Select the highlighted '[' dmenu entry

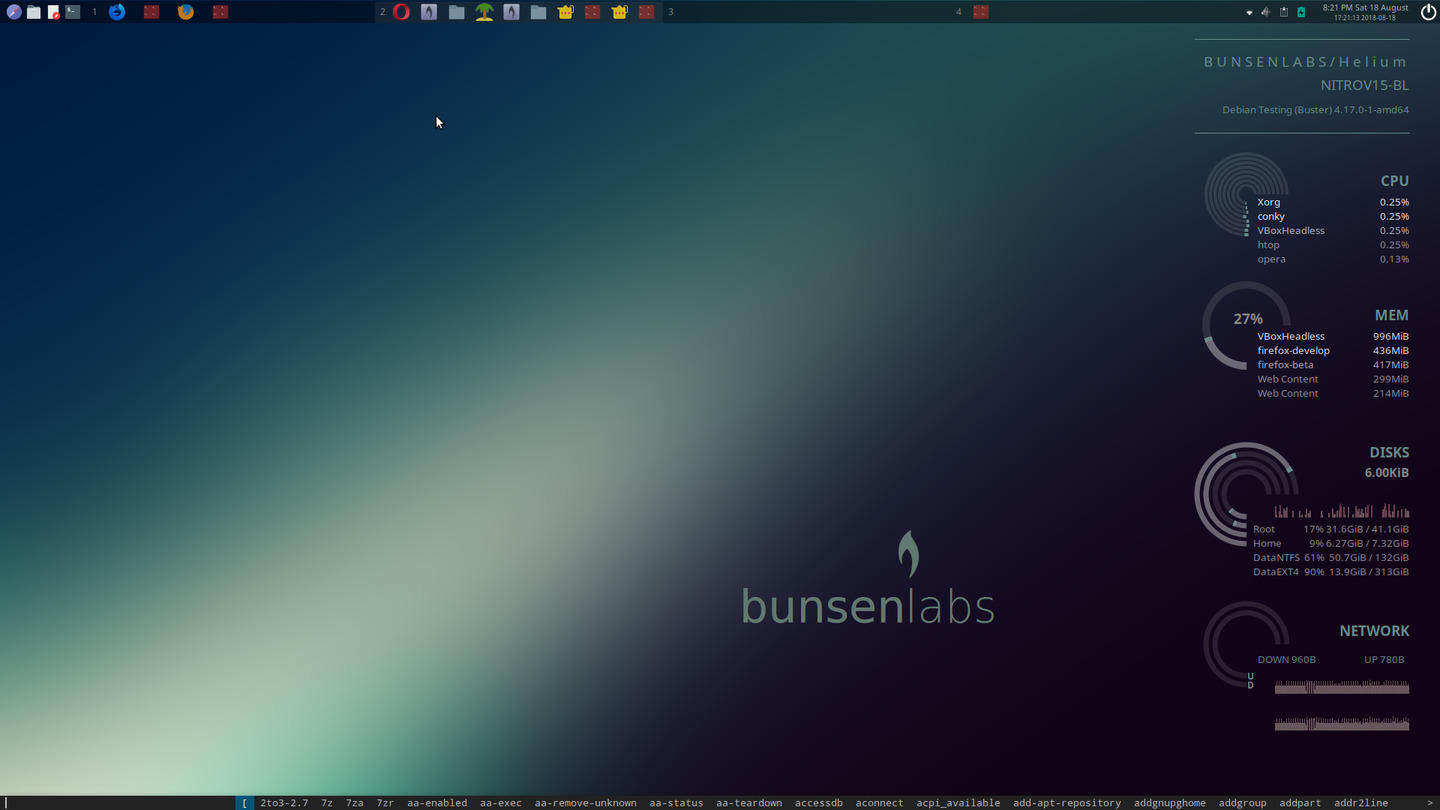tap(245, 803)
